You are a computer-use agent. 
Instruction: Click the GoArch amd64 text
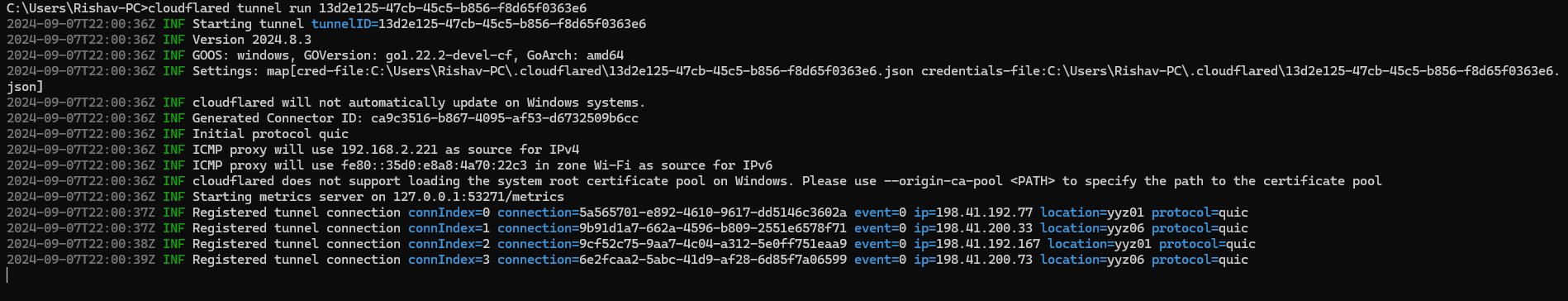(575, 55)
